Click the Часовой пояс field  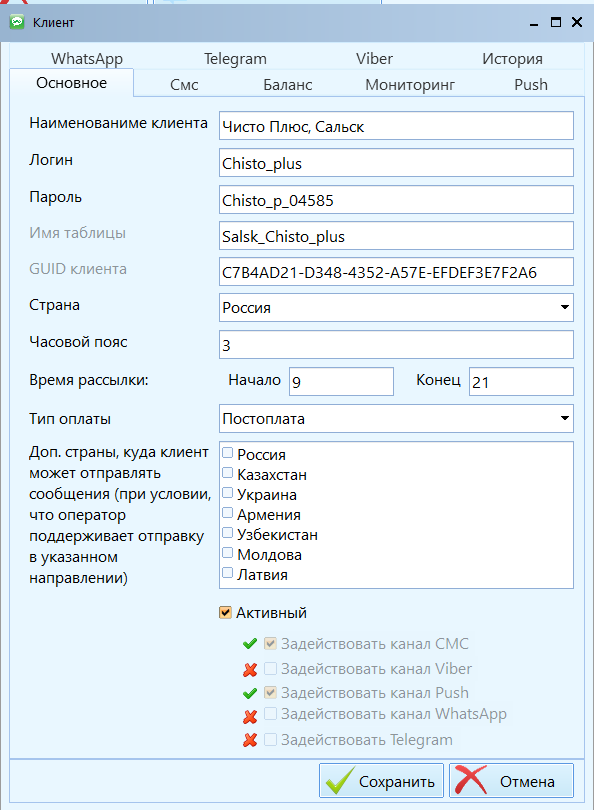click(x=396, y=345)
